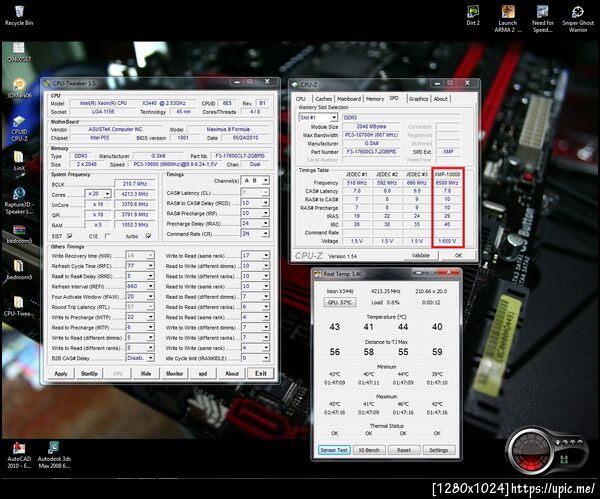Open the Slot #1 dropdown in CPU-Z
Screen dimensions: 600x499
pos(318,117)
